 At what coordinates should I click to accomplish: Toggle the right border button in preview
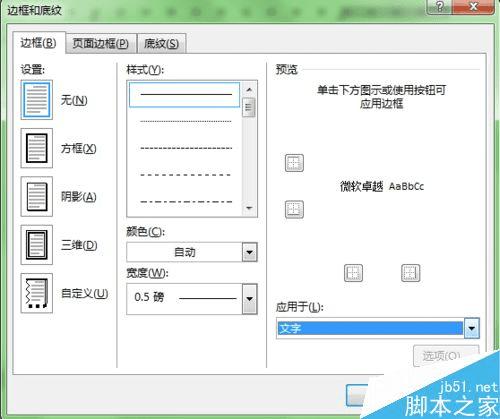tap(410, 273)
